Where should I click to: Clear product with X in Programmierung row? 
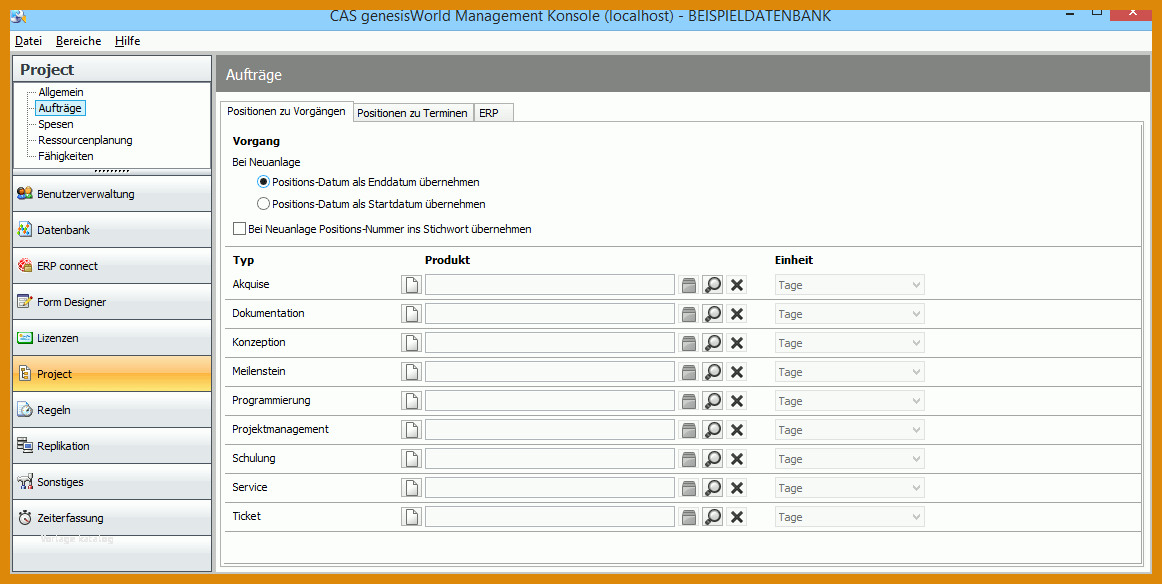click(737, 401)
